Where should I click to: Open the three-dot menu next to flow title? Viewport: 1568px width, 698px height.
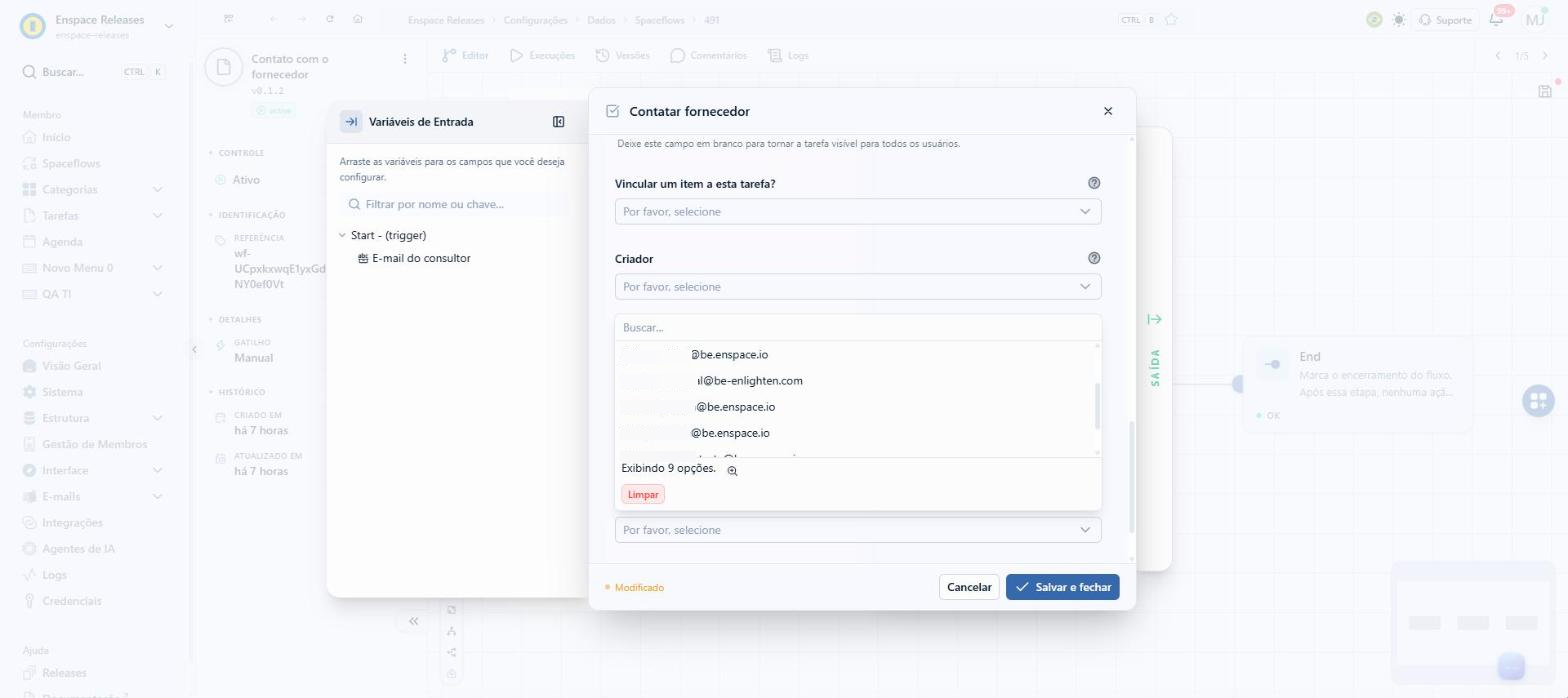pyautogui.click(x=405, y=59)
